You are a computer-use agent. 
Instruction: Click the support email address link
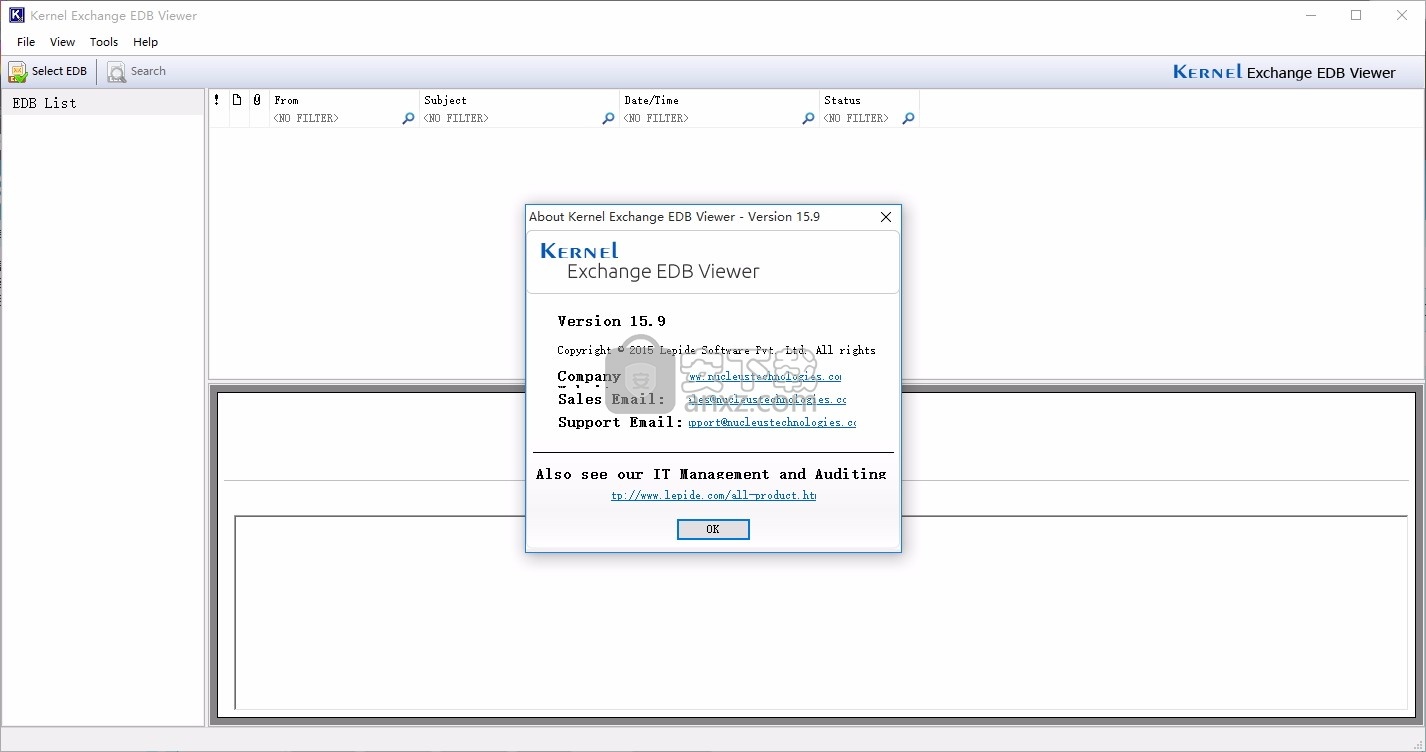point(772,422)
